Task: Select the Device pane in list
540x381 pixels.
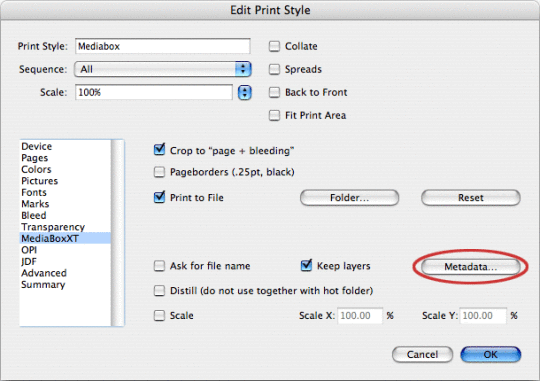Action: (37, 146)
